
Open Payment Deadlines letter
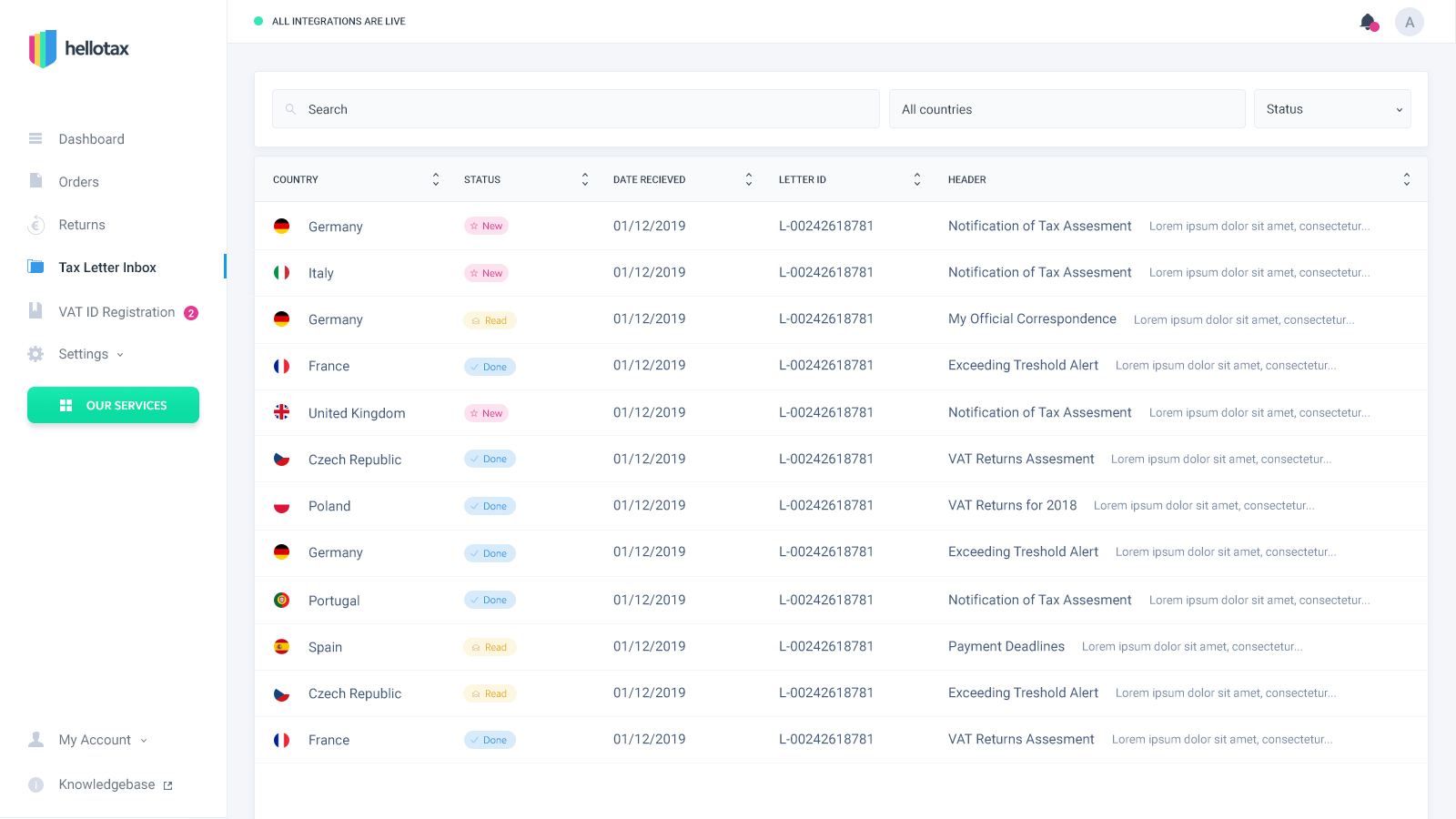click(1006, 646)
